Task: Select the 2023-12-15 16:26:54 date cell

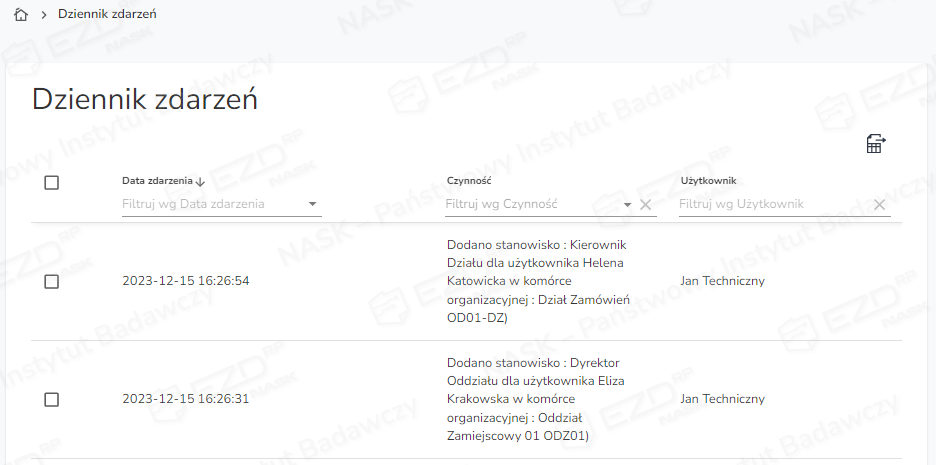Action: 186,281
